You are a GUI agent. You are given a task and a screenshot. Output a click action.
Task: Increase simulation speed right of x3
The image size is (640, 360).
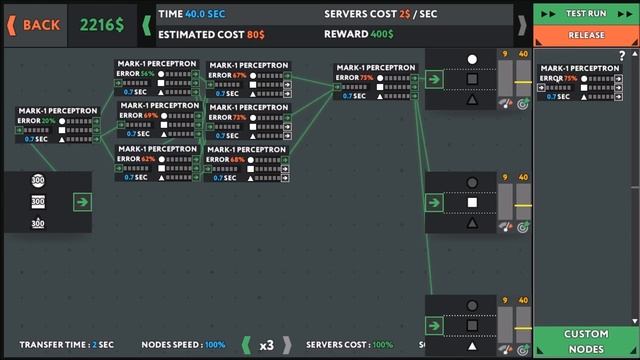(x=287, y=345)
